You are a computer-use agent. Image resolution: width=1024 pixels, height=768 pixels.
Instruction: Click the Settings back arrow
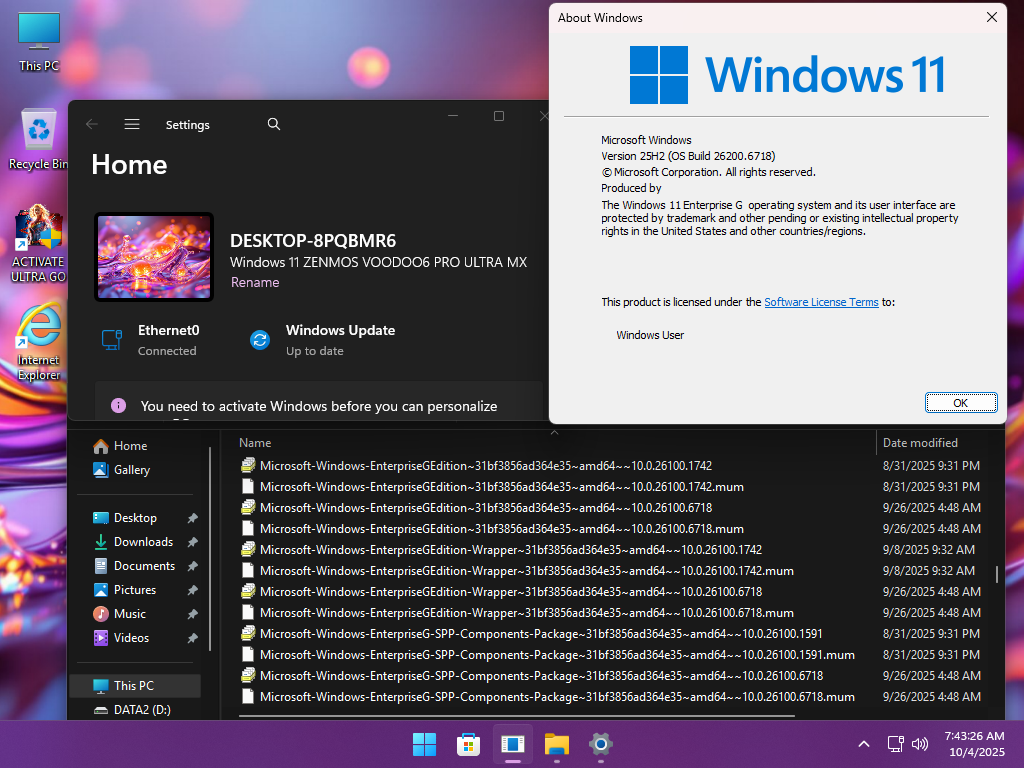(91, 124)
